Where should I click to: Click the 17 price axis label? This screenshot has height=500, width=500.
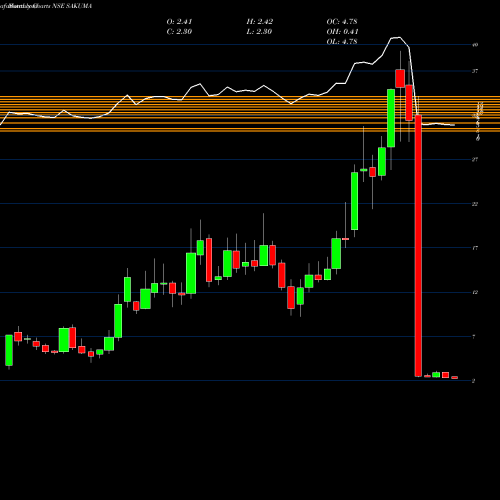tap(475, 248)
